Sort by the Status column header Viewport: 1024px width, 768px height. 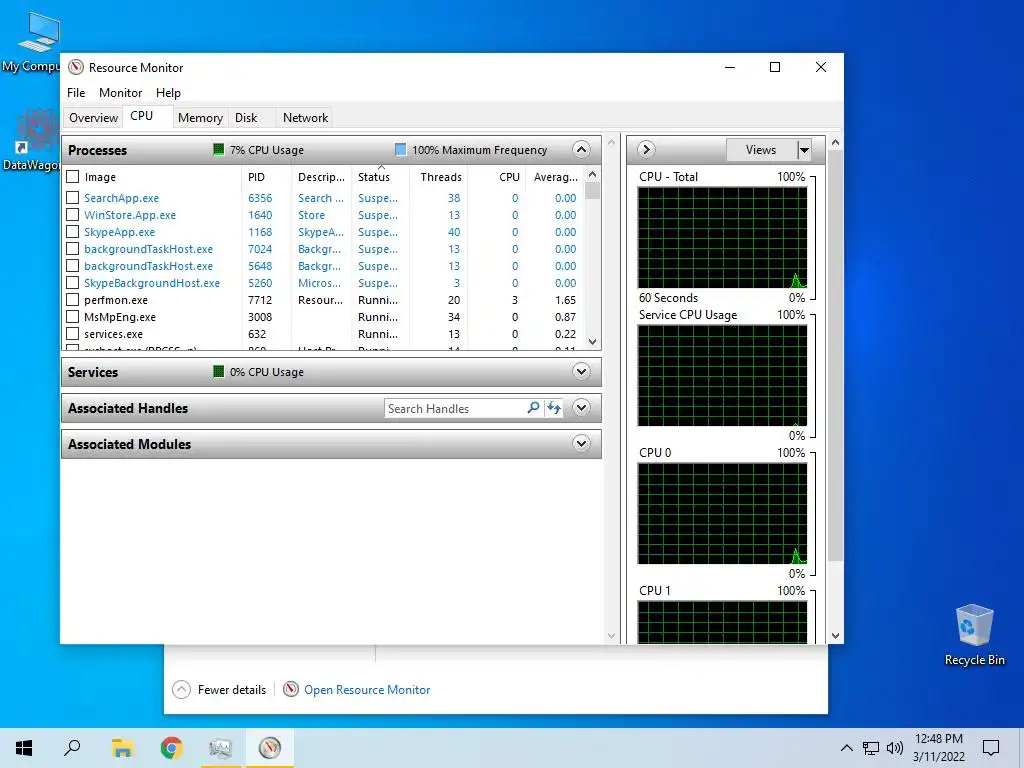pyautogui.click(x=381, y=177)
